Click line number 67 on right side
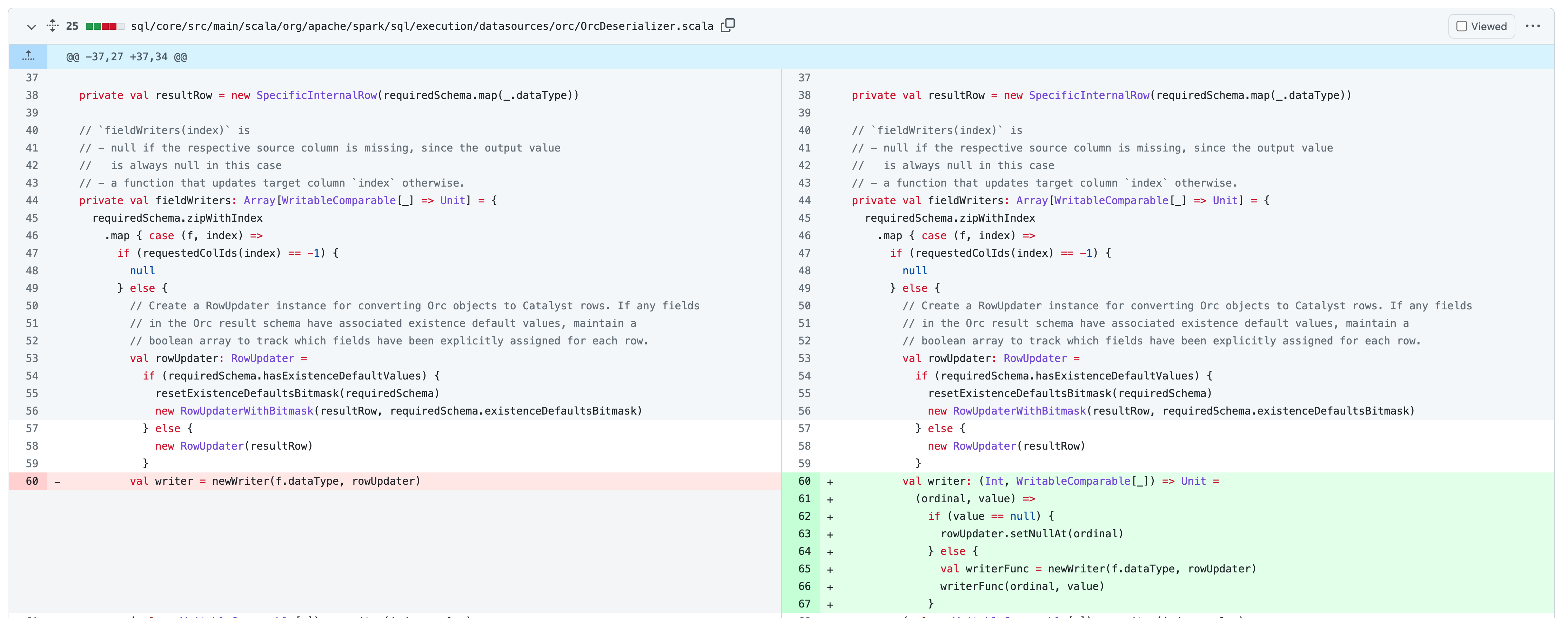This screenshot has width=1568, height=618. click(x=804, y=604)
